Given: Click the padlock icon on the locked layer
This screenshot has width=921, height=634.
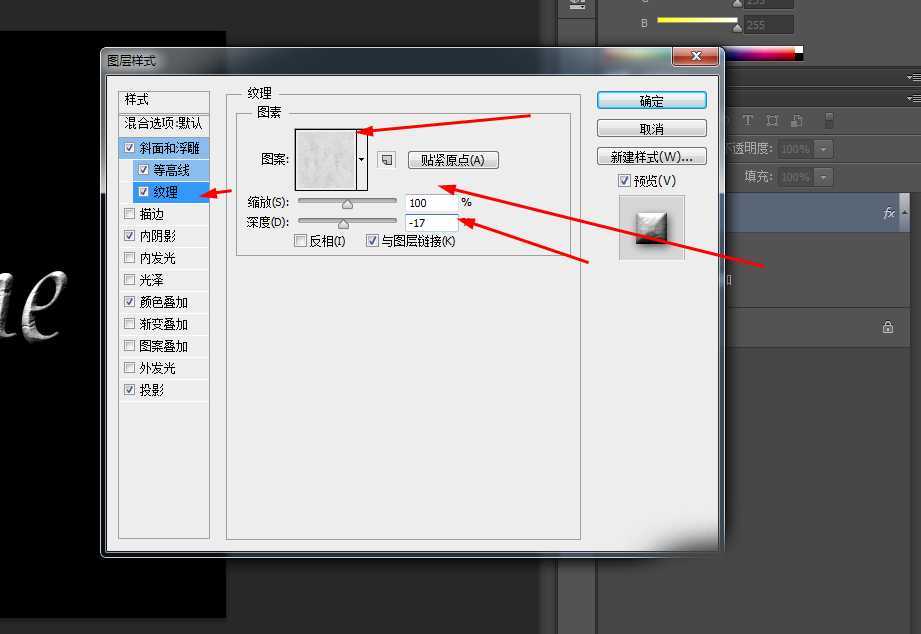Looking at the screenshot, I should tap(889, 326).
